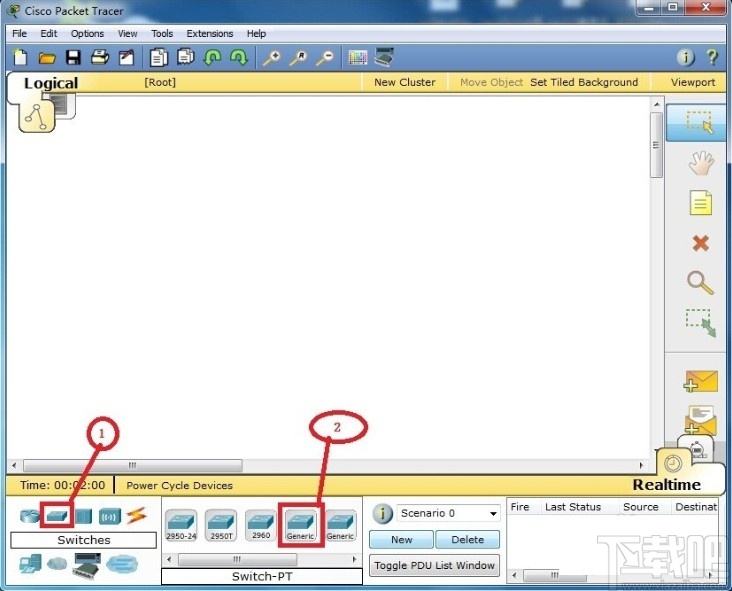Screen dimensions: 732x591
Task: Select the End Devices category icon
Action: (x=30, y=564)
